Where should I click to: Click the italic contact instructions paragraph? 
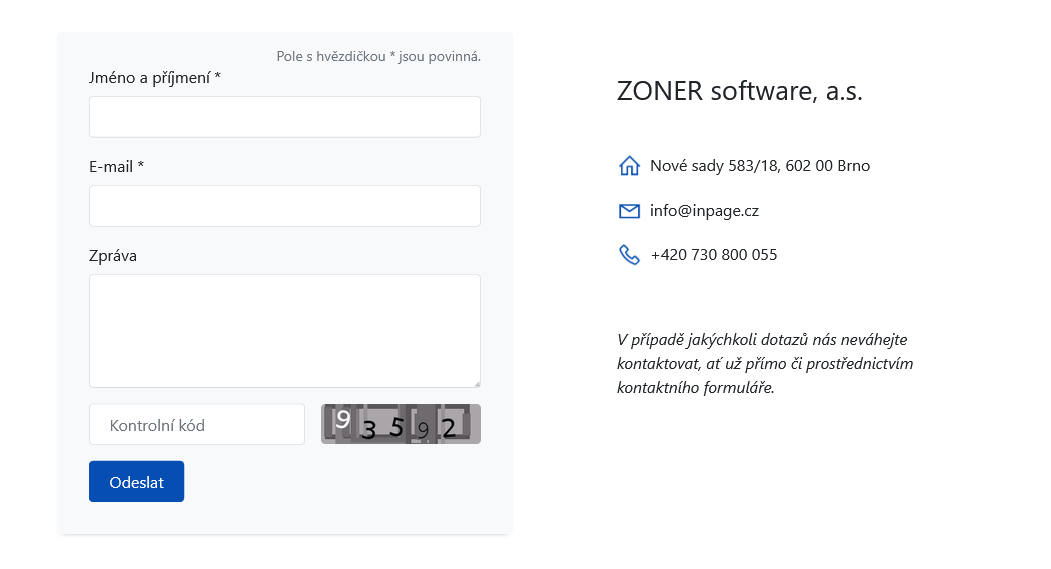point(765,363)
